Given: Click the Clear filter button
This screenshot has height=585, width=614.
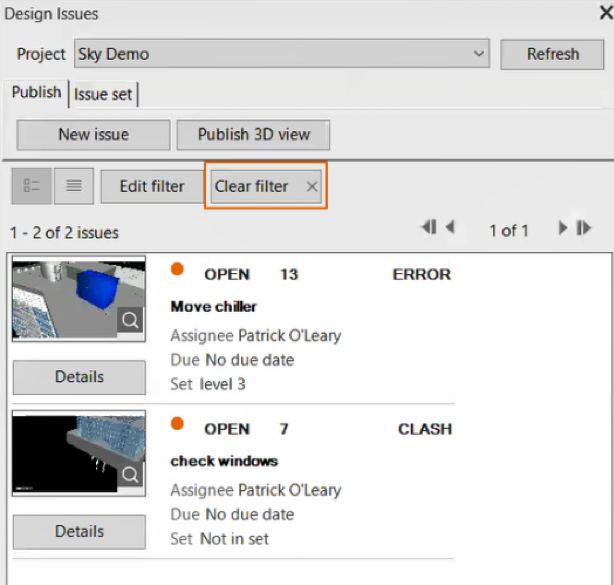Looking at the screenshot, I should click(x=266, y=186).
